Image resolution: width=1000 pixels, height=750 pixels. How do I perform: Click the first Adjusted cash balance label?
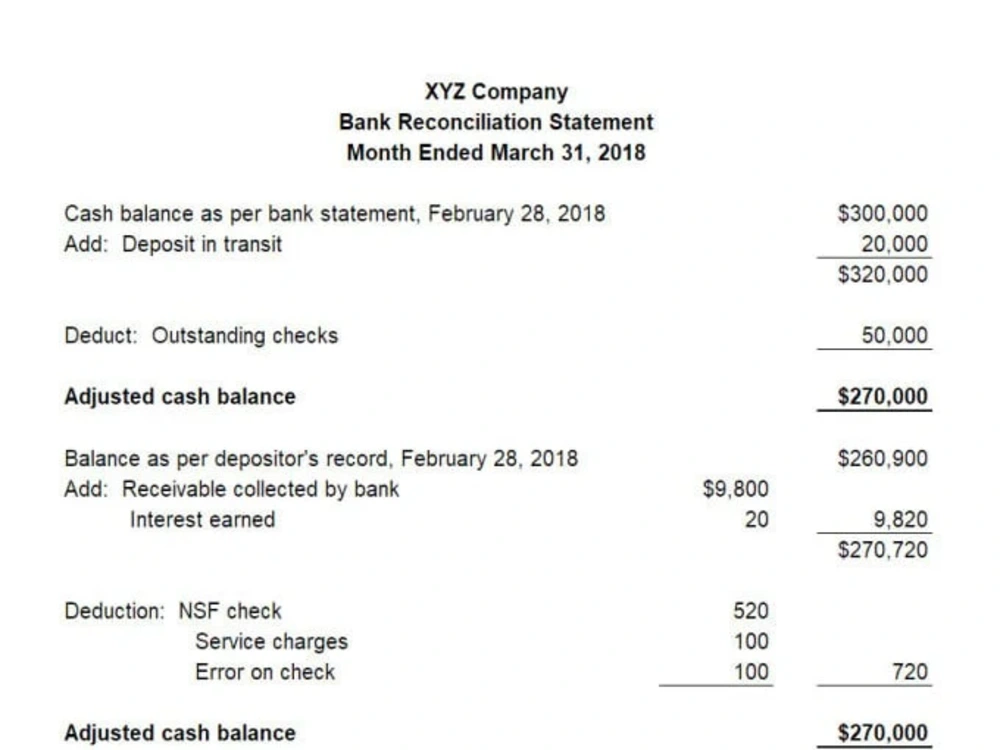[180, 397]
